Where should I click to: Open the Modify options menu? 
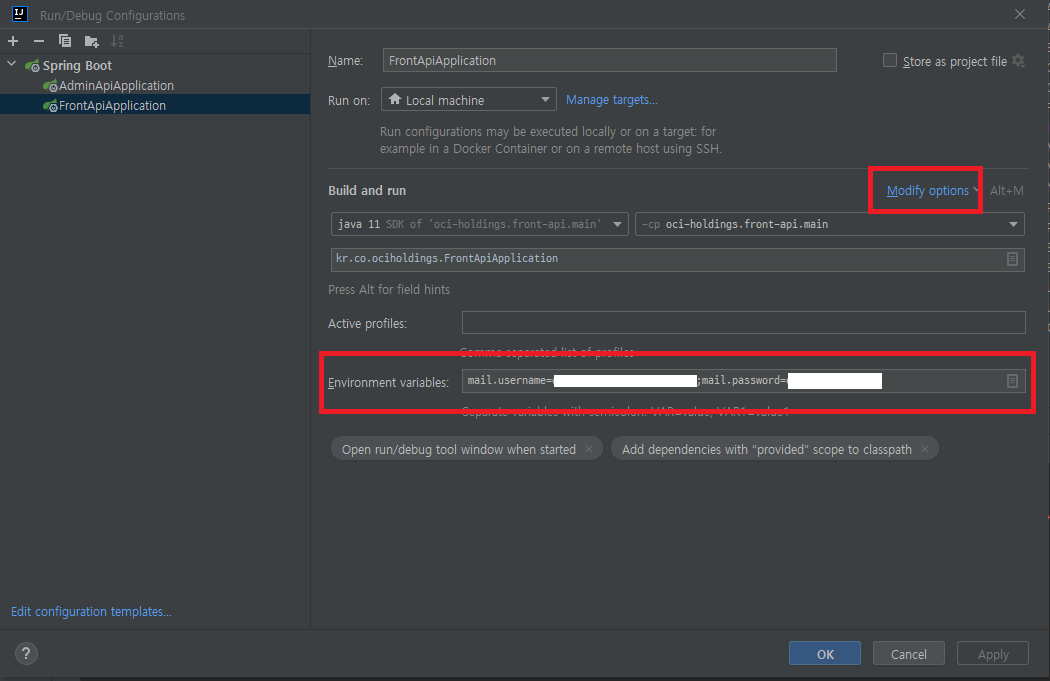(927, 191)
